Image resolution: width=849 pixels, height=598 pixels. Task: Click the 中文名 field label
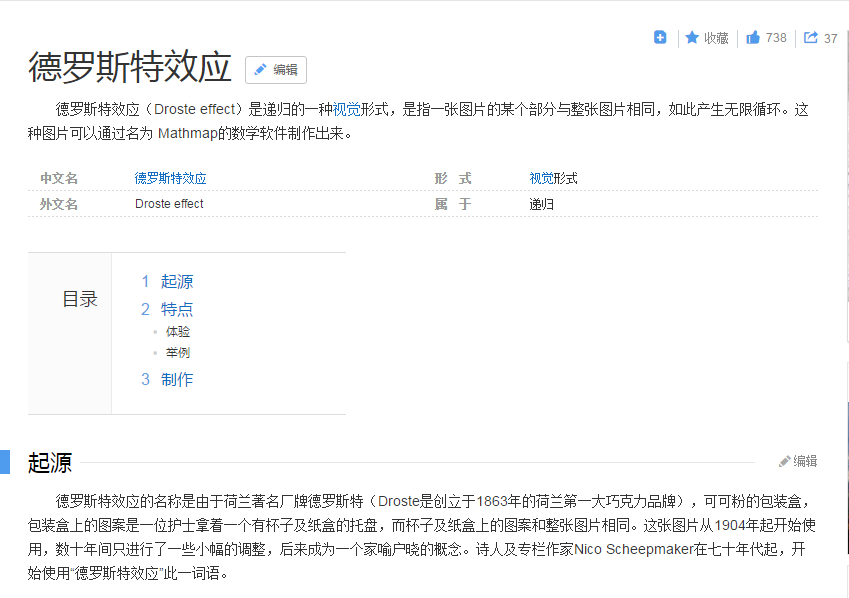coord(59,178)
